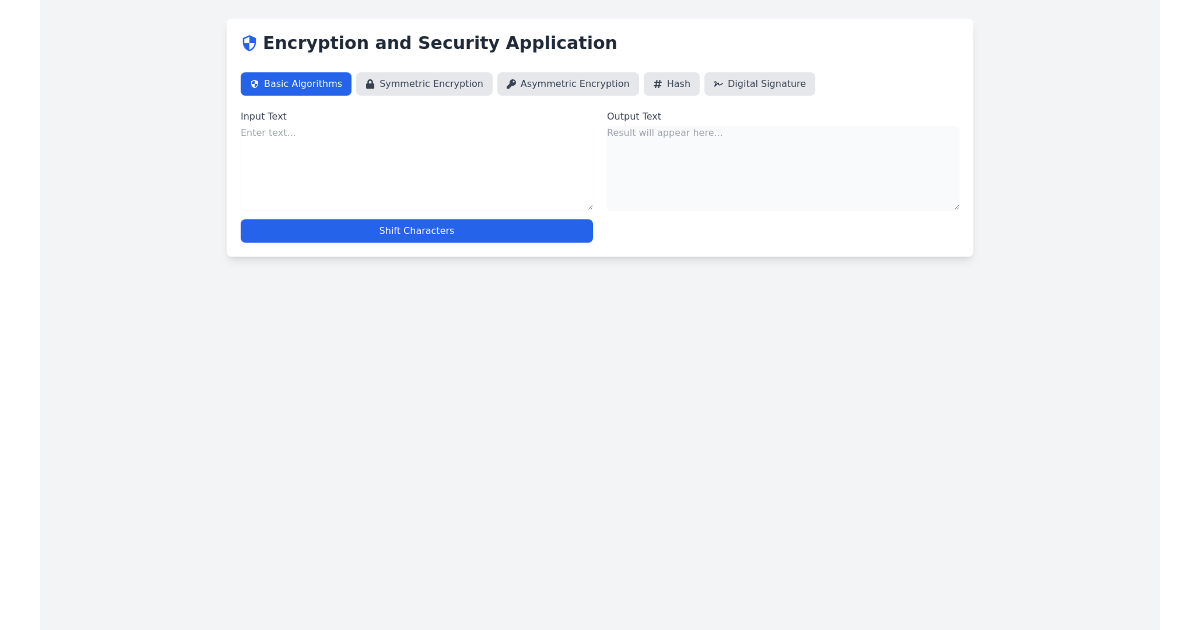The width and height of the screenshot is (1200, 630).
Task: Click the Input Text resize handle
Action: 590,206
